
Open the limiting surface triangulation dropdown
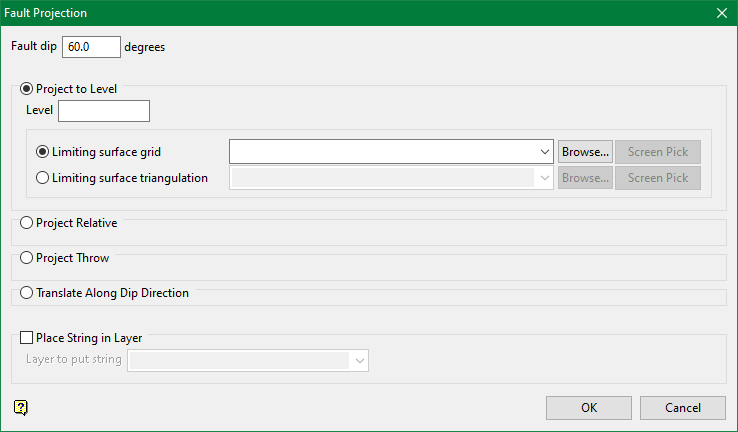tap(544, 178)
